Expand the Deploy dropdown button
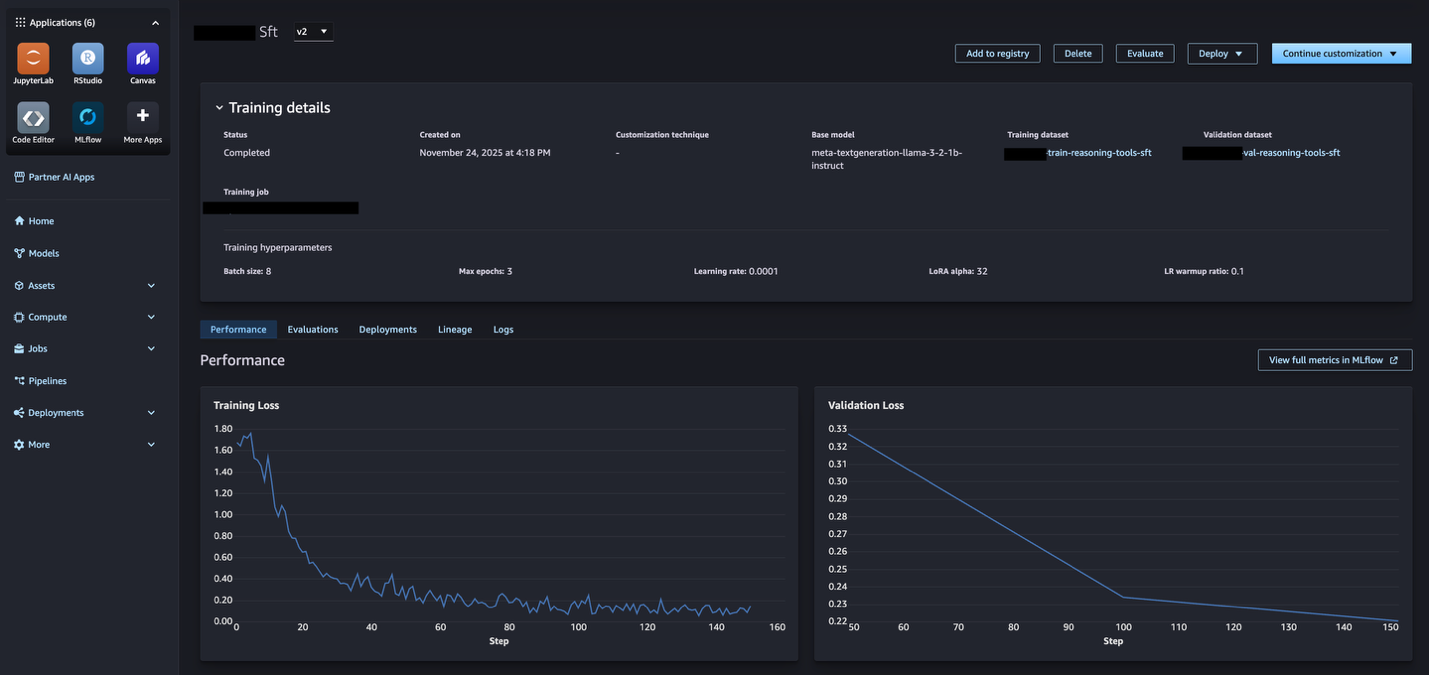1429x675 pixels. point(1221,54)
